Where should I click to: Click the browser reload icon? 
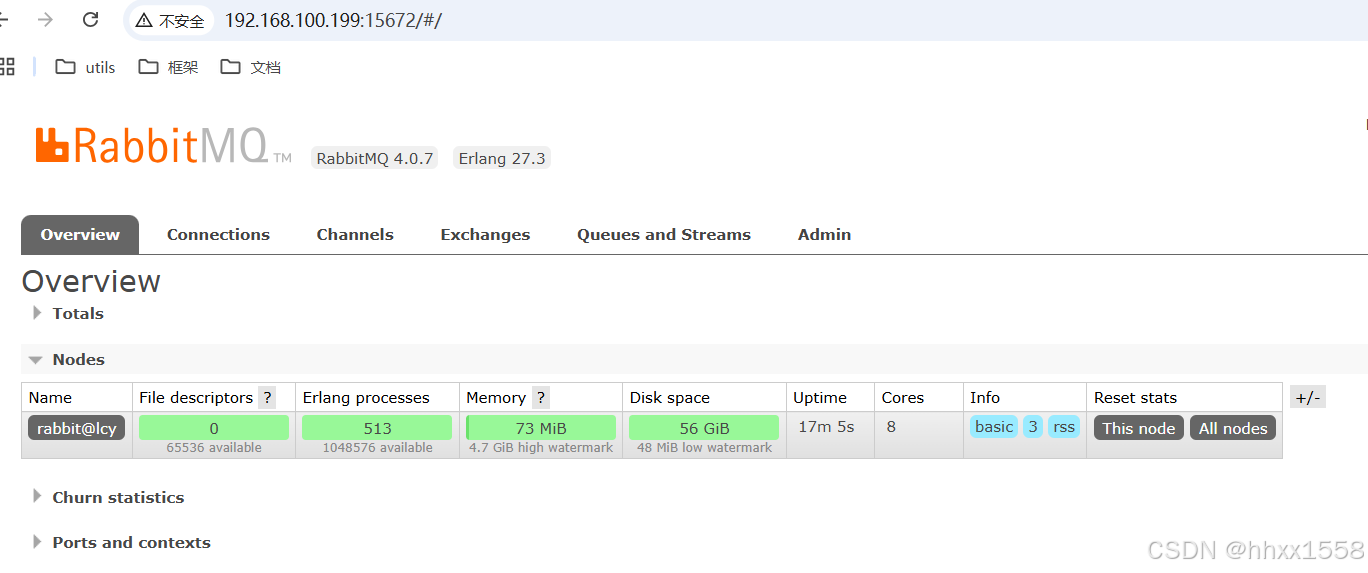point(91,19)
